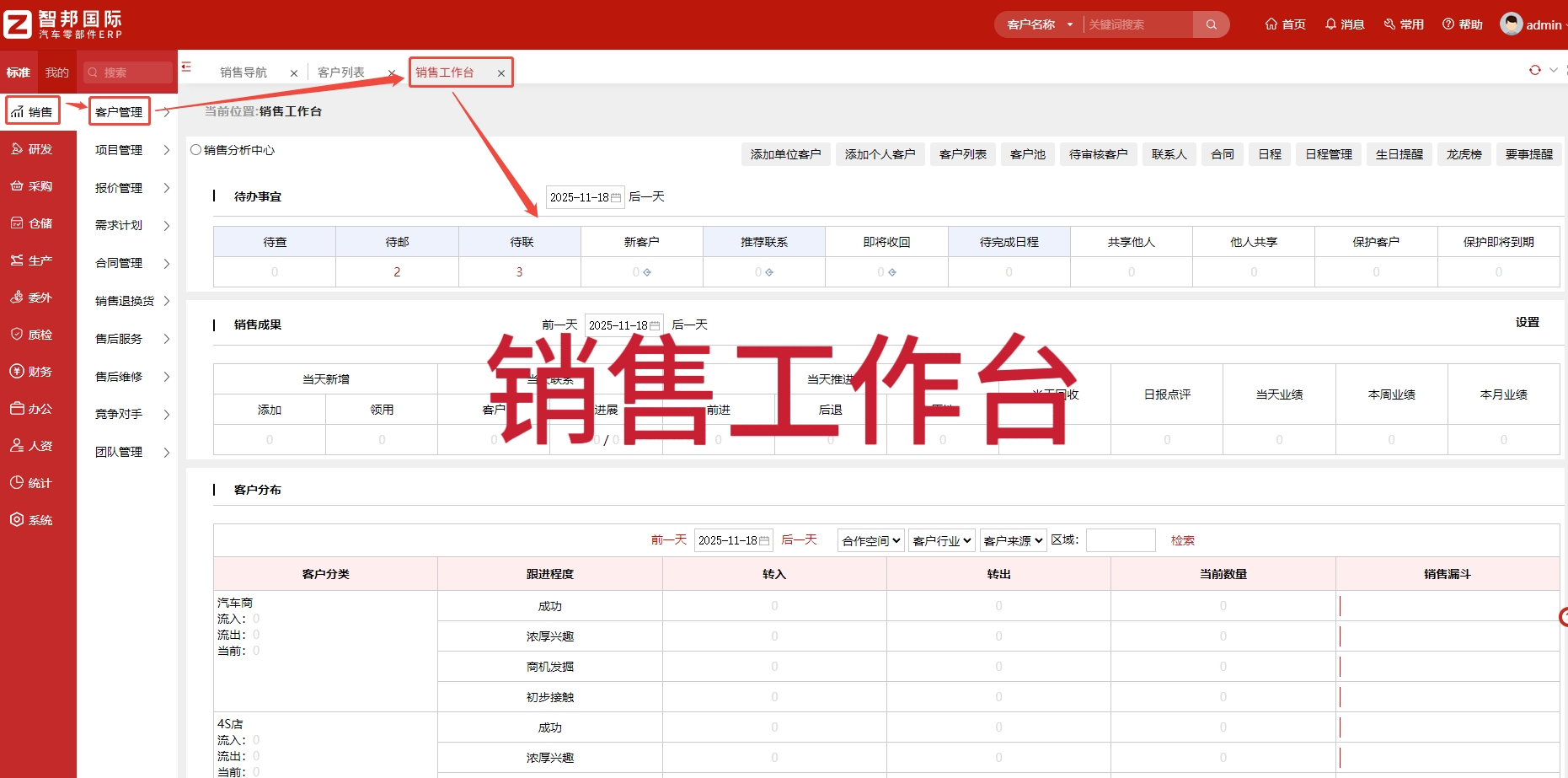Click the 龙虎榜 button

click(1464, 154)
